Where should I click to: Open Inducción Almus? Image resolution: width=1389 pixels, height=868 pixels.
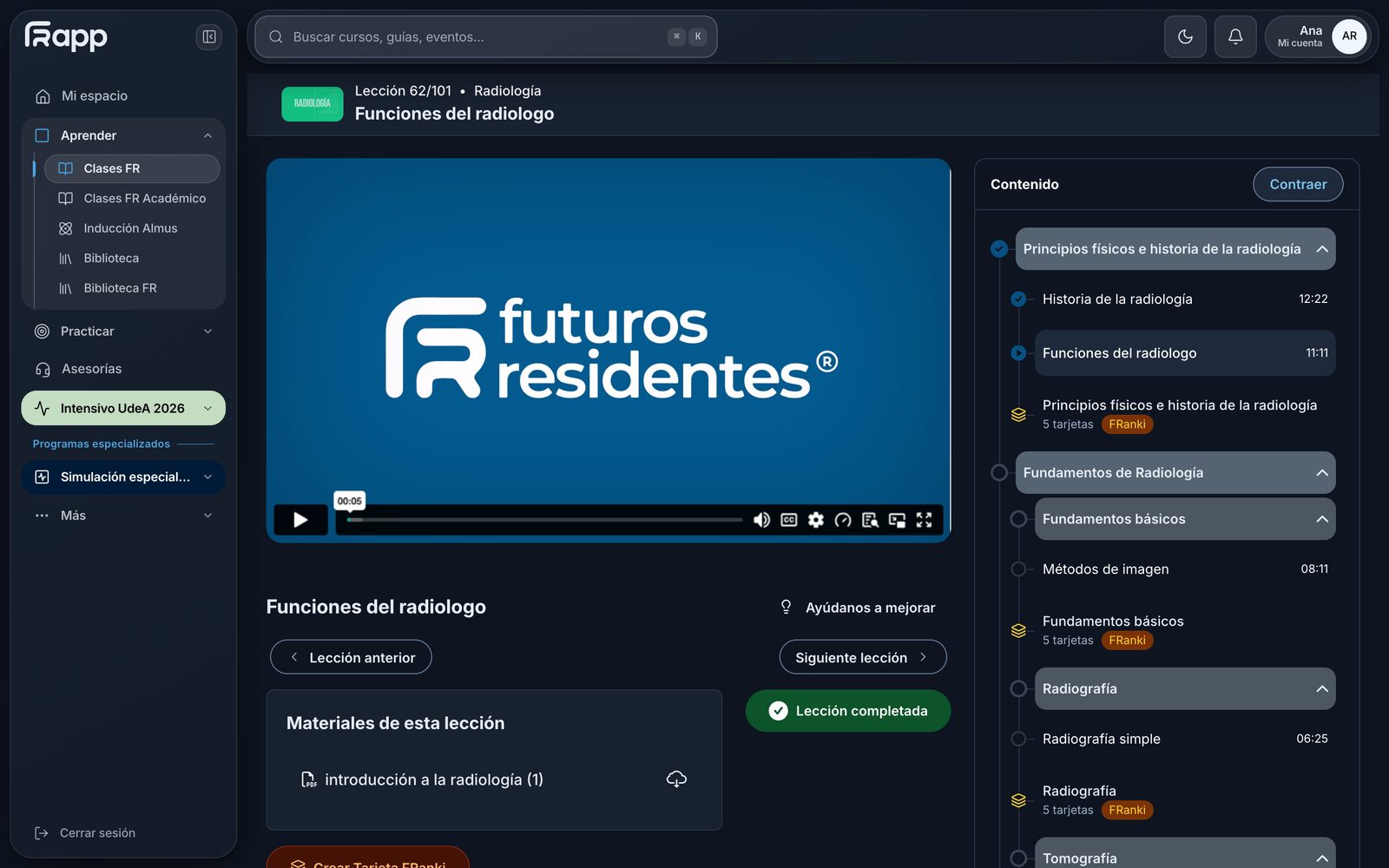pyautogui.click(x=132, y=228)
